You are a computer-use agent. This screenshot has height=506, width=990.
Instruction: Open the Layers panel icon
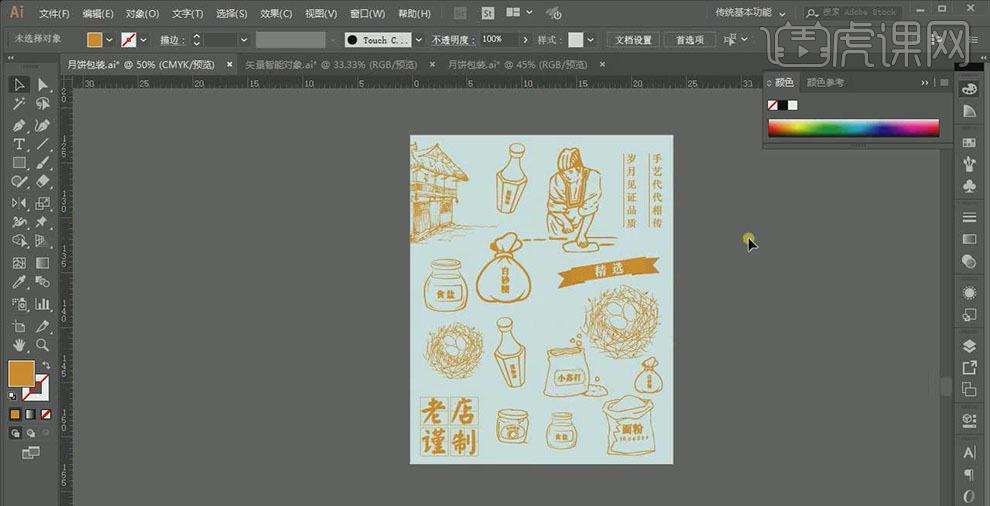(x=968, y=345)
